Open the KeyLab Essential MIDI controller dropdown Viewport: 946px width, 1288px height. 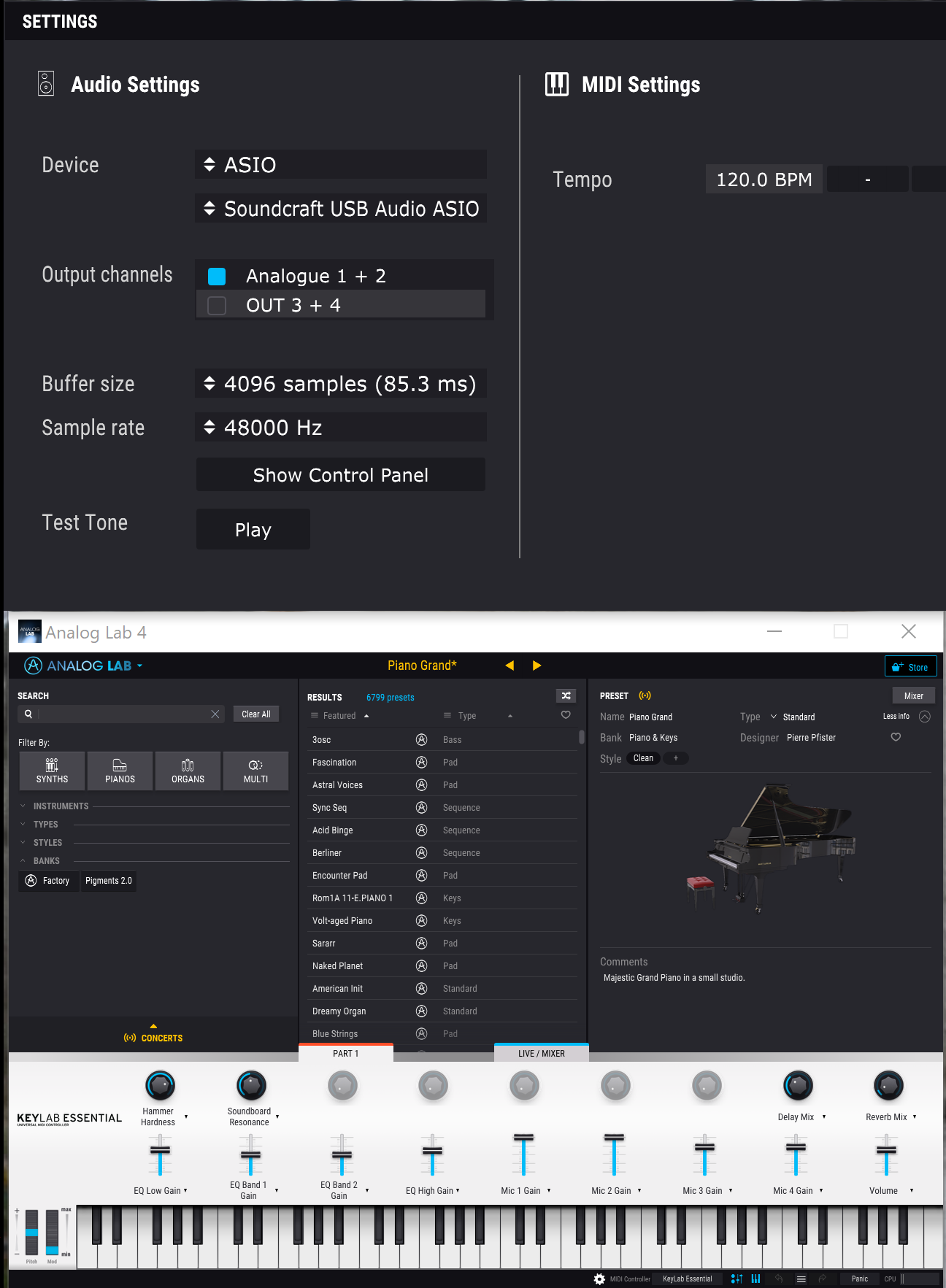pyautogui.click(x=687, y=1279)
